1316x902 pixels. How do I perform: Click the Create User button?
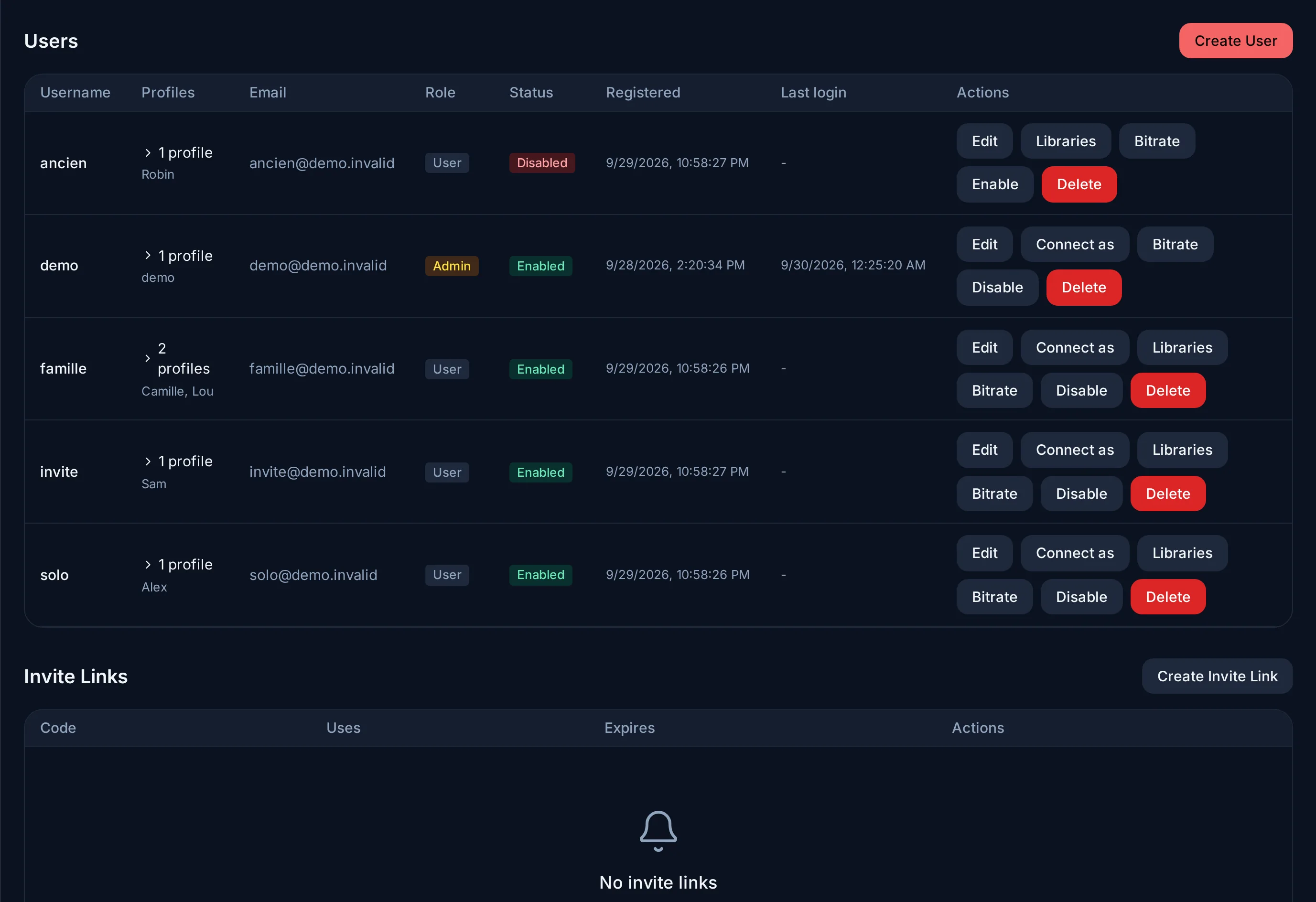click(1236, 41)
